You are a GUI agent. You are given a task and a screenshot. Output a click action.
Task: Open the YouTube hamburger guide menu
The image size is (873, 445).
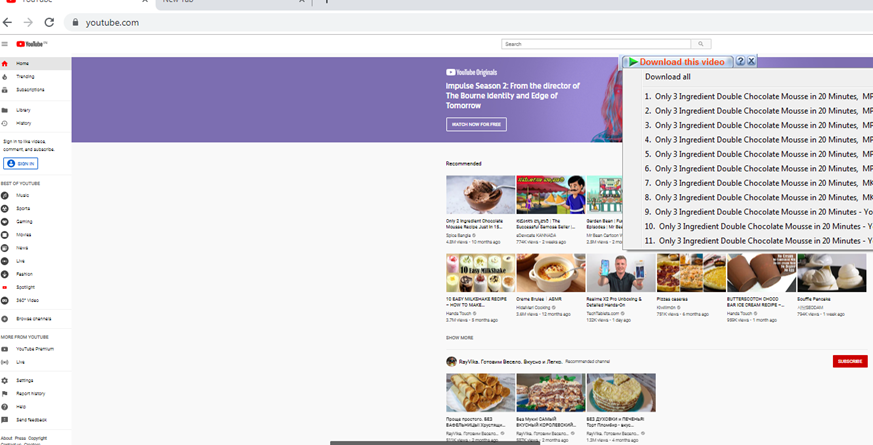pyautogui.click(x=5, y=44)
